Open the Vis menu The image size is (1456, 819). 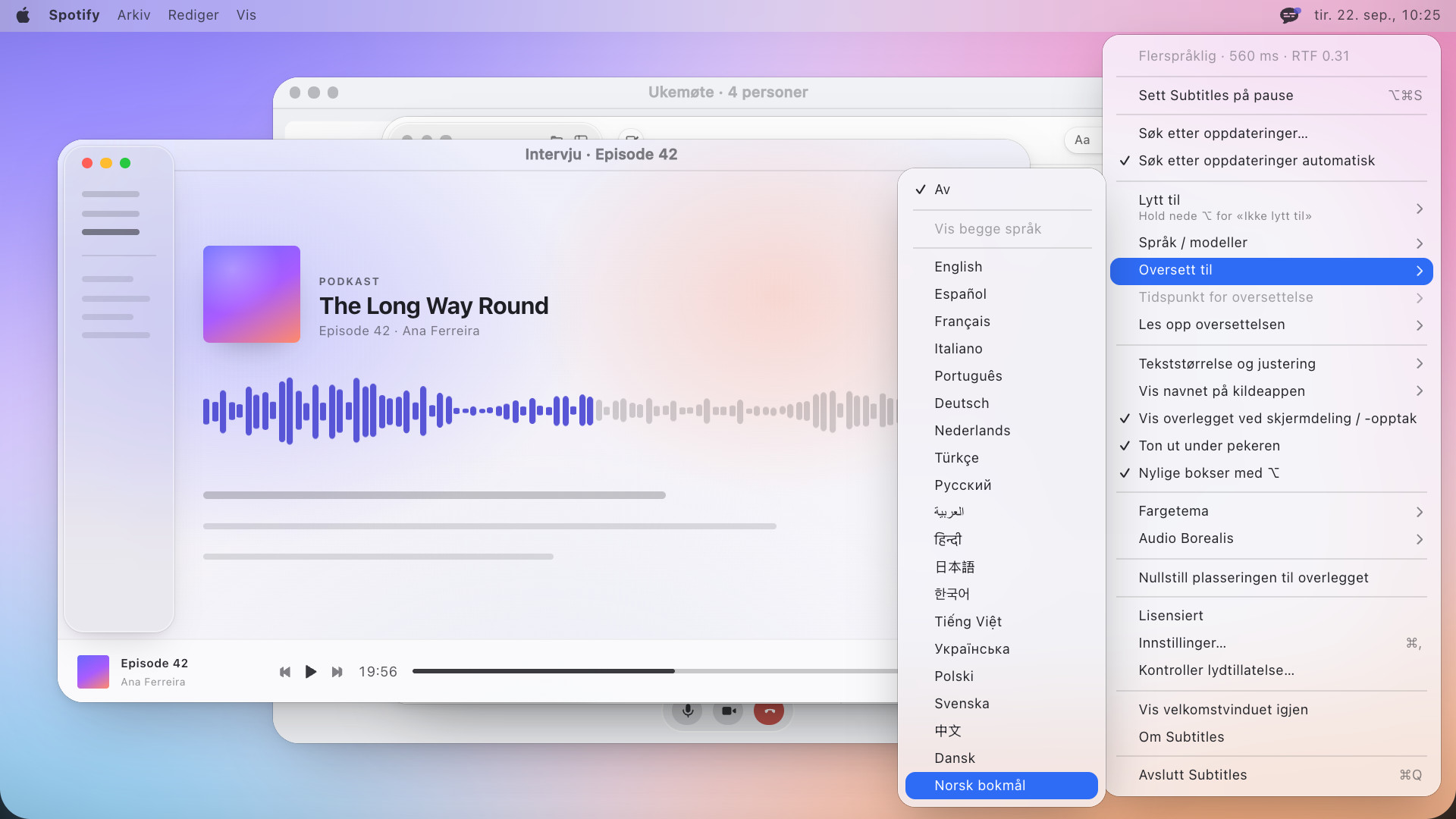click(246, 15)
